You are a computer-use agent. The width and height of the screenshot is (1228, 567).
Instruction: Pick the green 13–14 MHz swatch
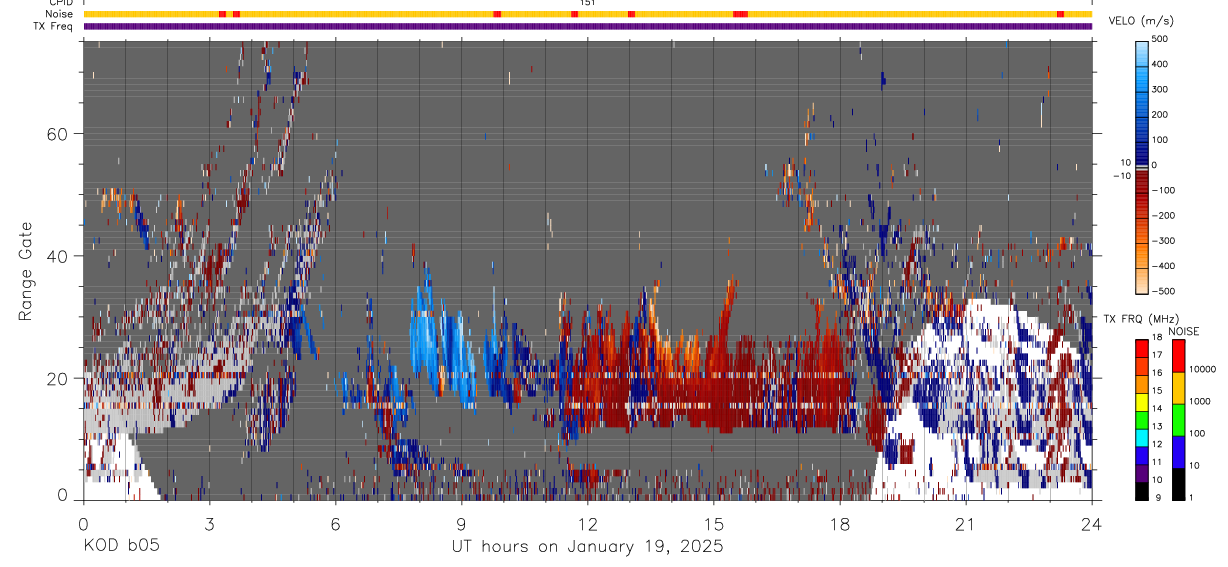(1142, 419)
